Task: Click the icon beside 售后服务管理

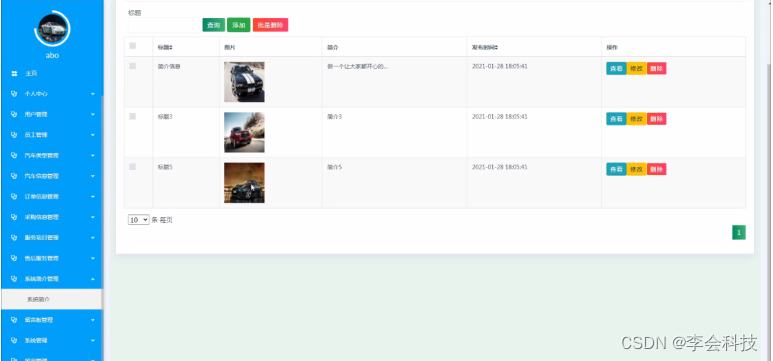Action: tap(14, 258)
